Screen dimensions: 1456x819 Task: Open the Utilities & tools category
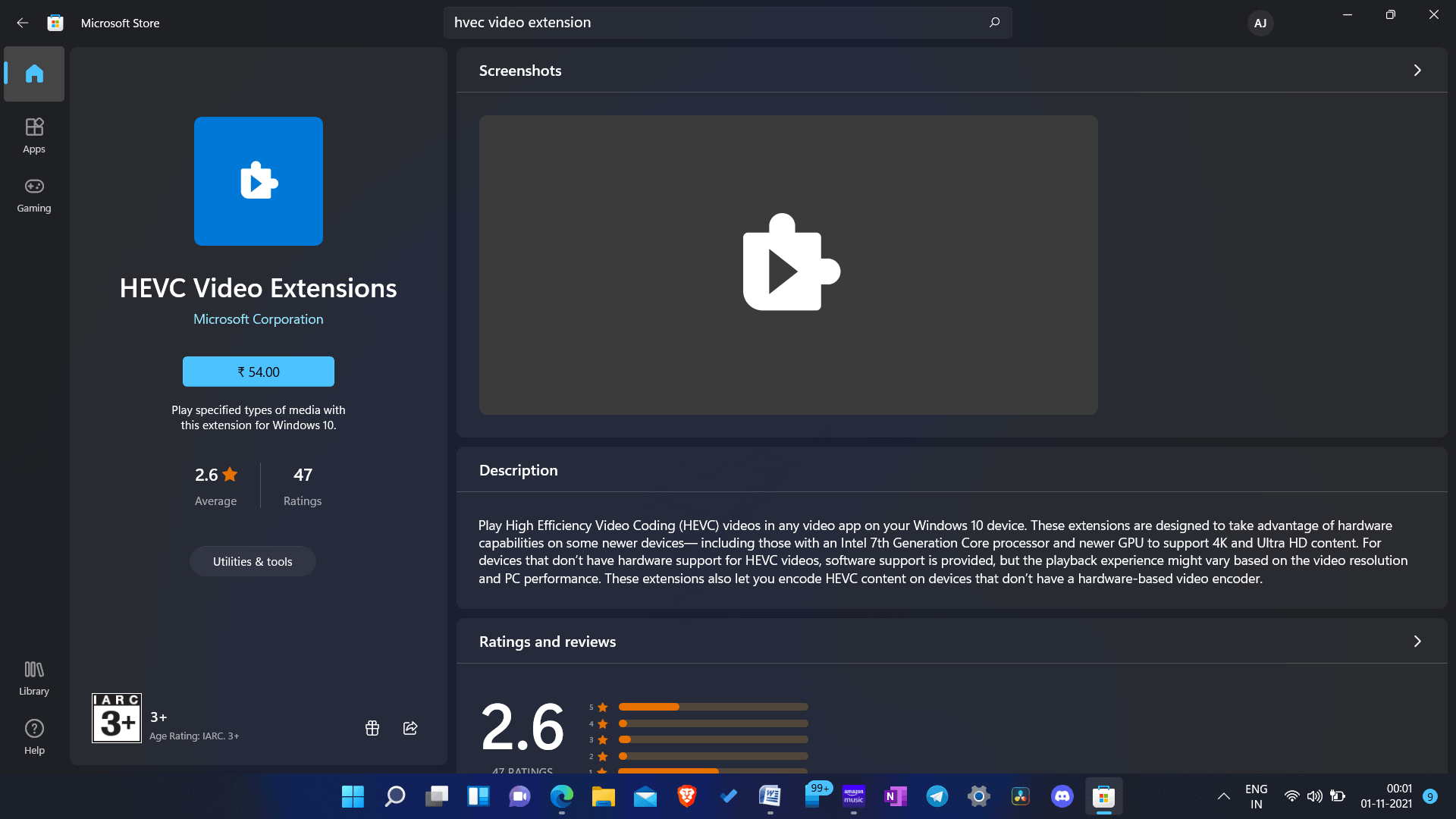click(253, 561)
